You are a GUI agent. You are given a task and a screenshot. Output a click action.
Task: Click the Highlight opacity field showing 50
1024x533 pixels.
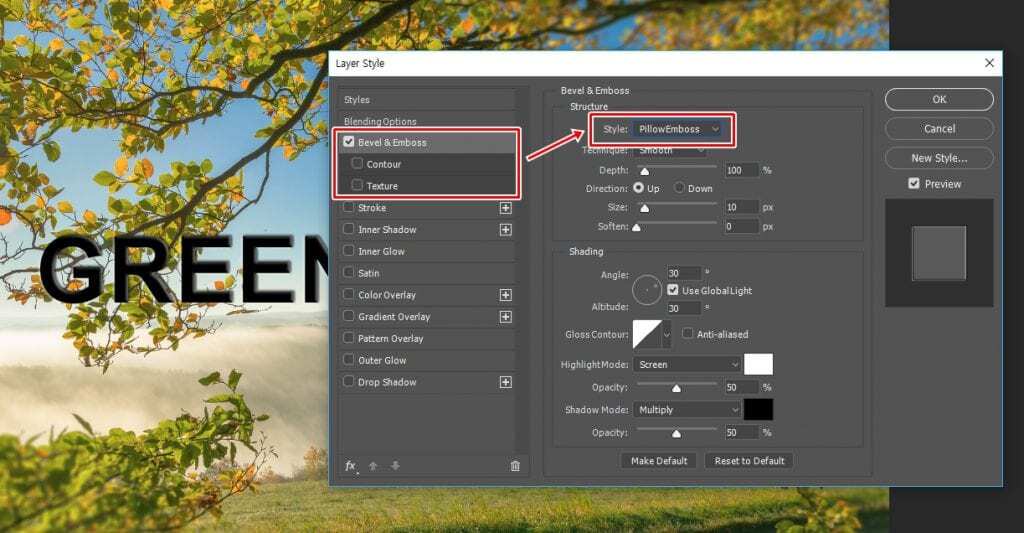tap(741, 387)
